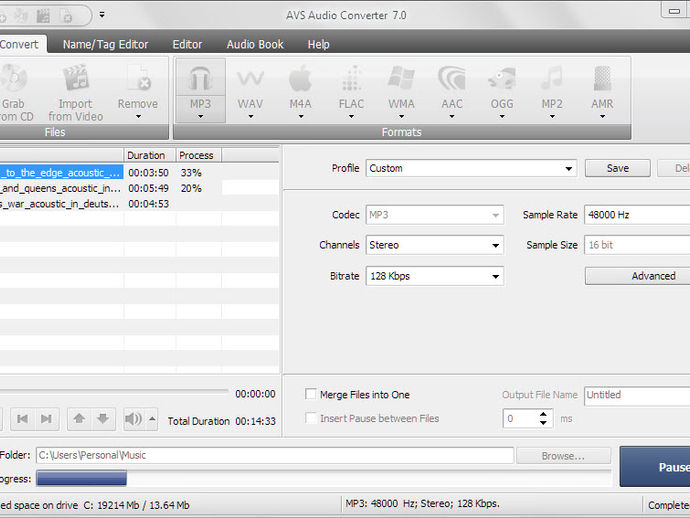This screenshot has width=690, height=518.
Task: Move selected file down in list
Action: click(x=103, y=419)
